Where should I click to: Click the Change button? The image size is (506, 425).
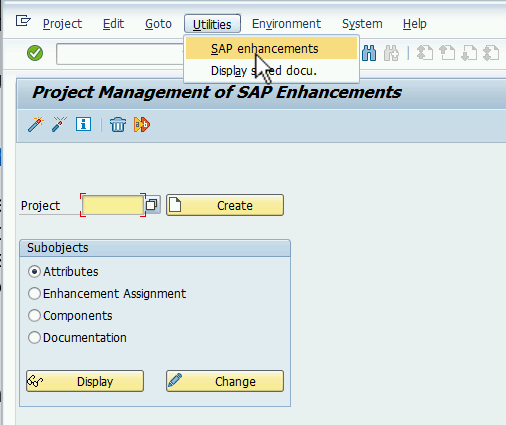click(x=225, y=381)
